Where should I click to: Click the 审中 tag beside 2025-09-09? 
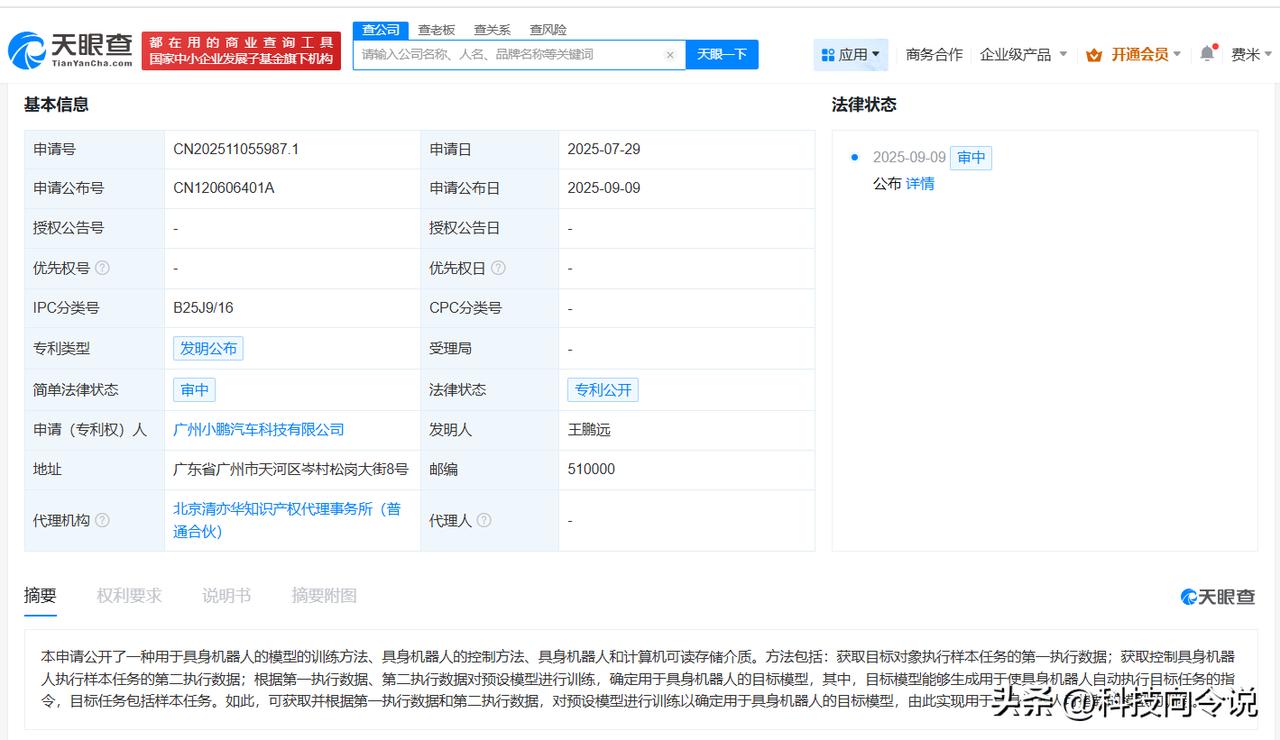click(x=971, y=157)
